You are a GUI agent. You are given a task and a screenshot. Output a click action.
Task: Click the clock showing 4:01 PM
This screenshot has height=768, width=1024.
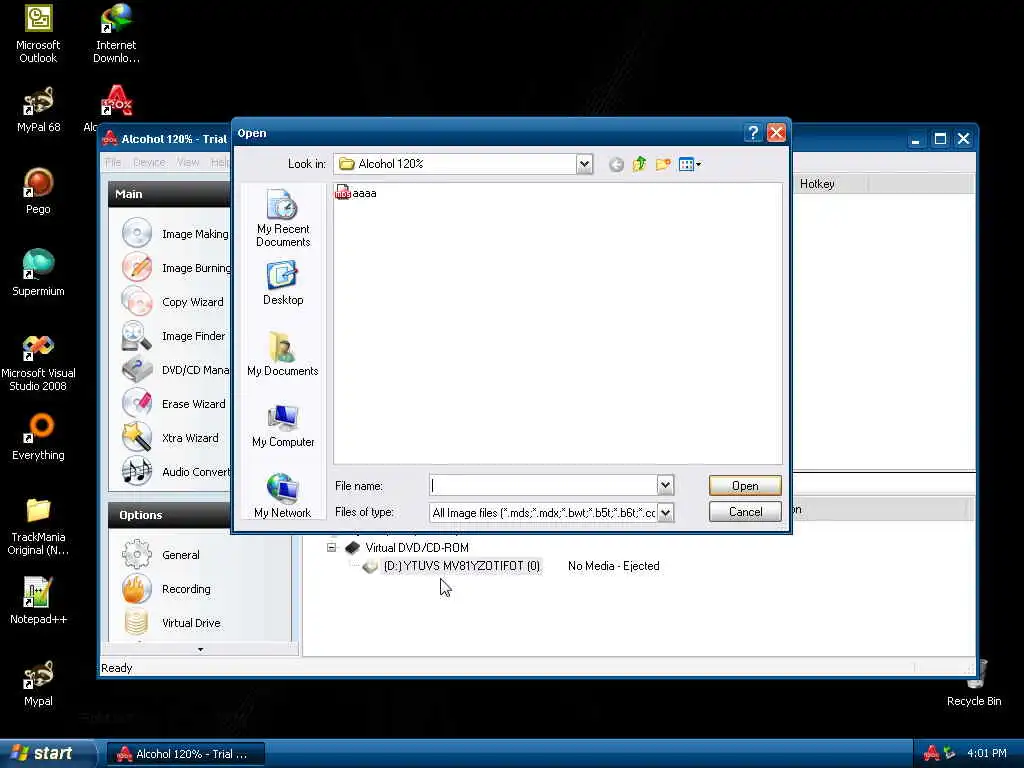987,754
